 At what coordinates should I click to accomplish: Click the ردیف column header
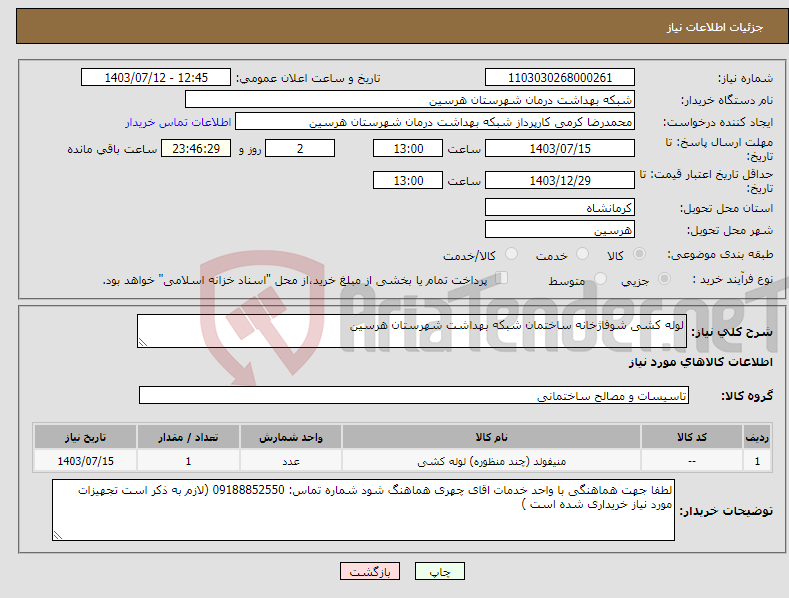[x=757, y=437]
